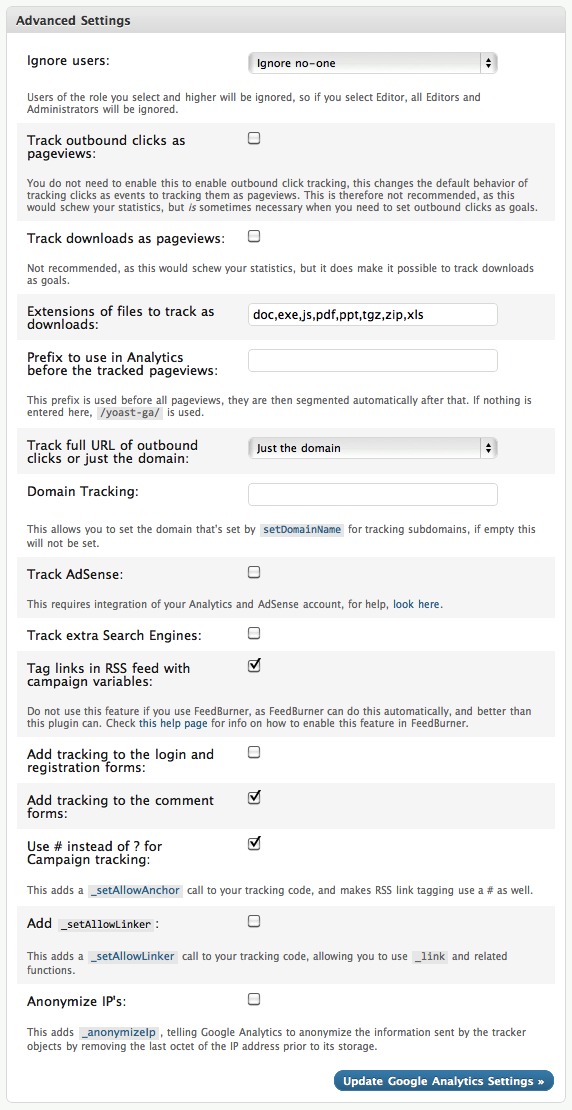This screenshot has height=1110, width=572.
Task: Open the AdSense look here link
Action: [416, 605]
